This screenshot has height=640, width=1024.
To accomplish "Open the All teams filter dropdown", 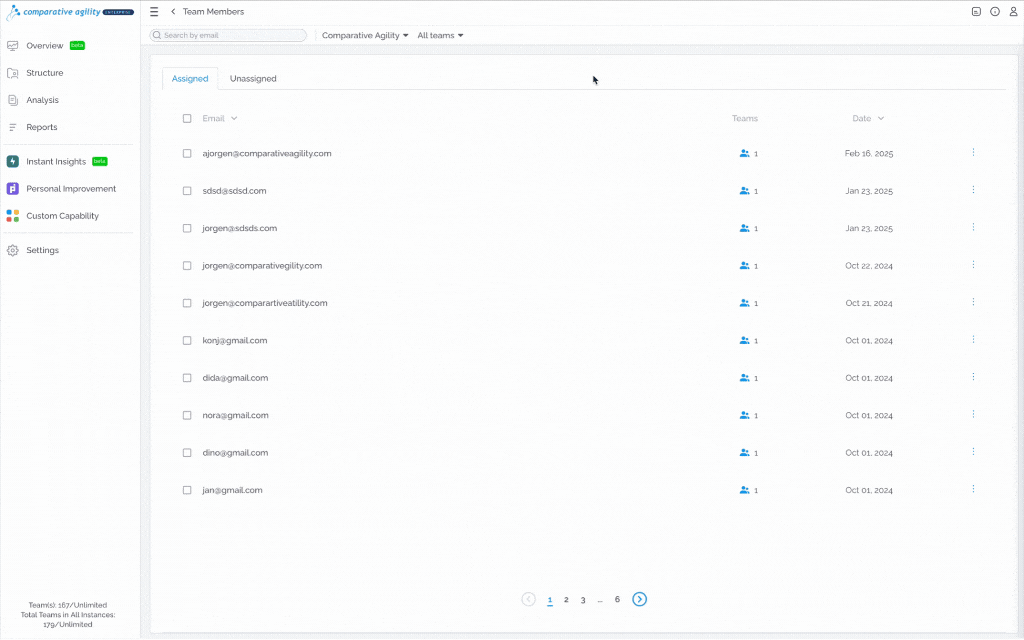I will click(440, 35).
